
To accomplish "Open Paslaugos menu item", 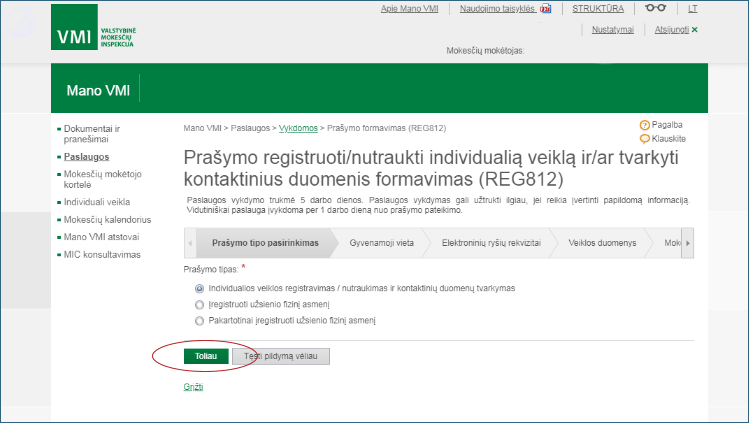I will 86,157.
